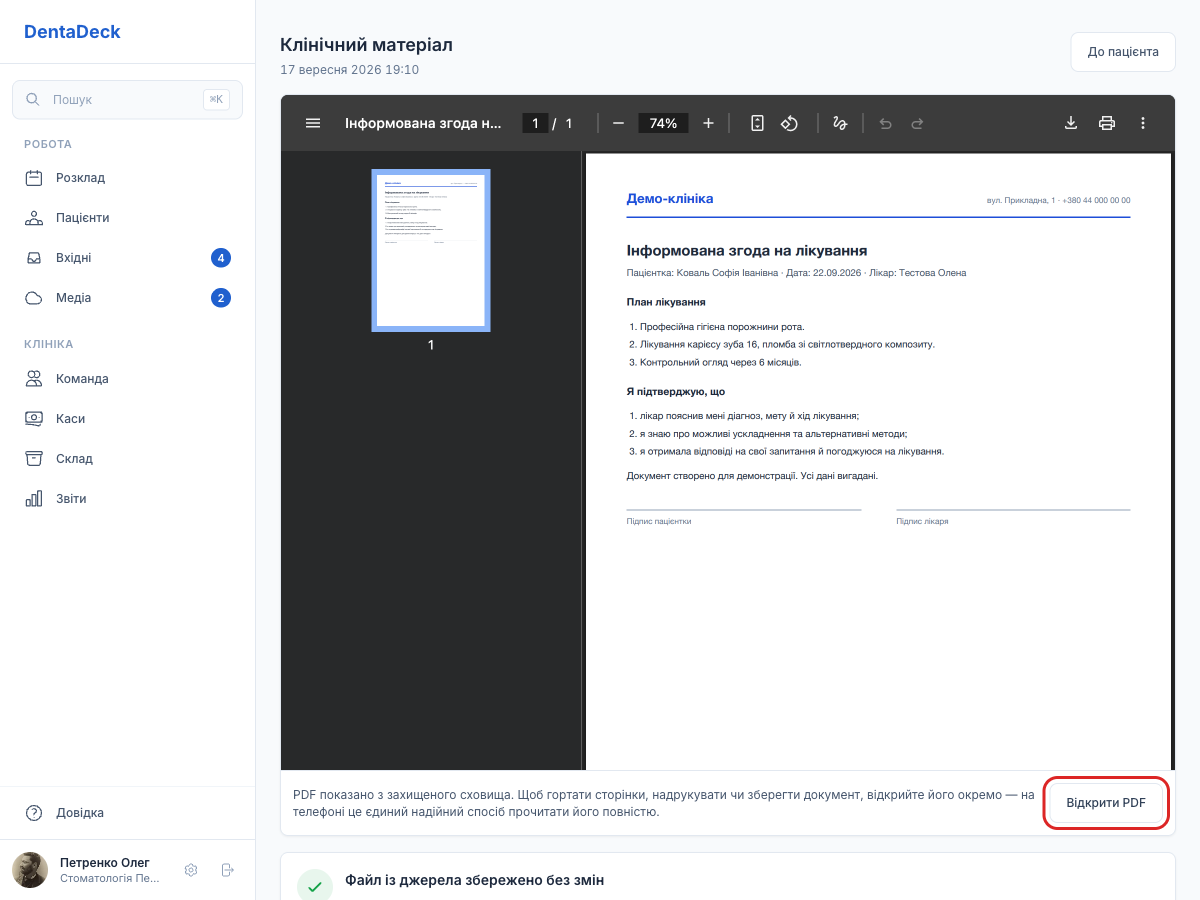
Task: Download the PDF document
Action: click(x=1070, y=123)
